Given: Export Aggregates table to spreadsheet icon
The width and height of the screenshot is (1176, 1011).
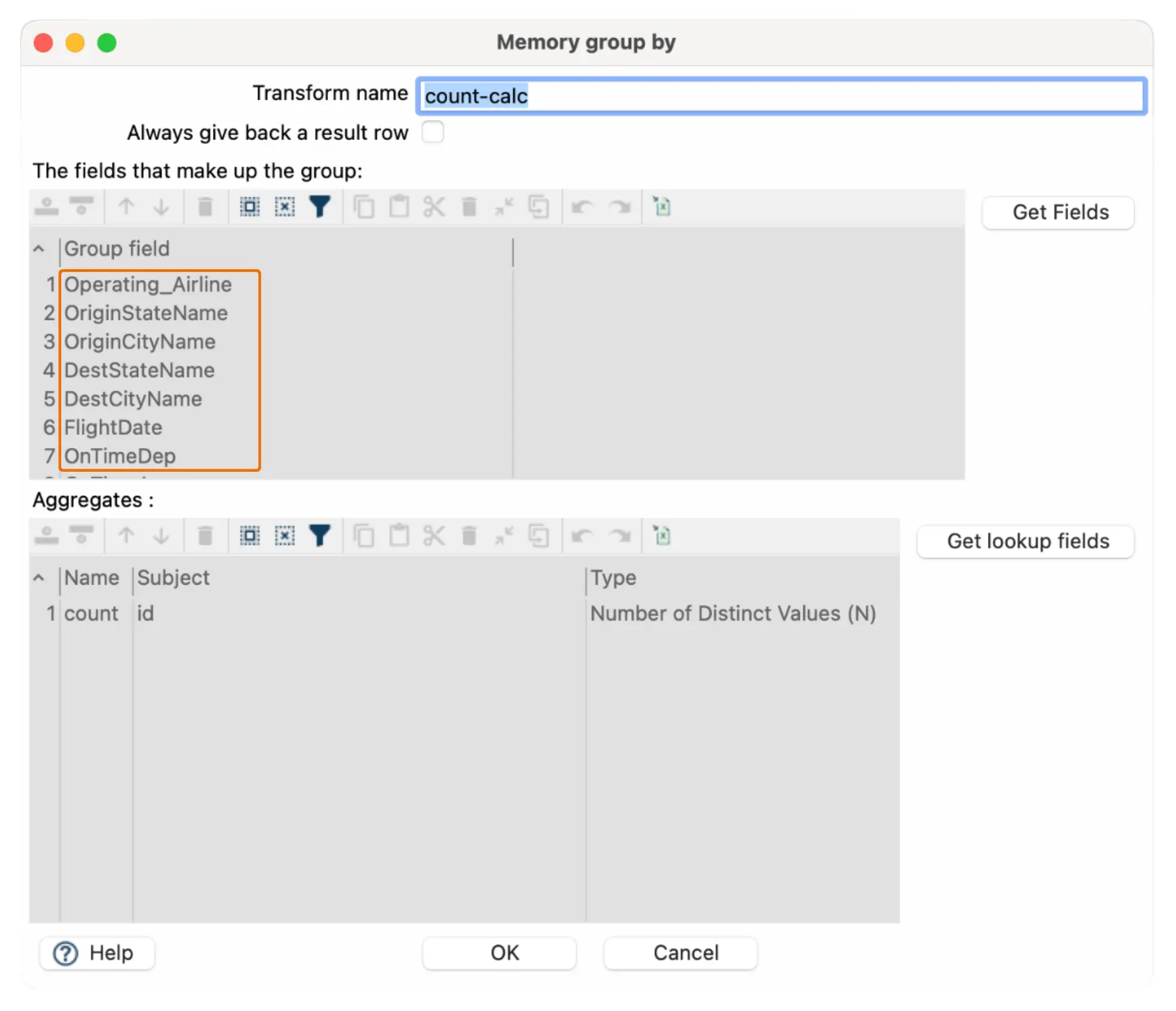Looking at the screenshot, I should click(x=662, y=535).
